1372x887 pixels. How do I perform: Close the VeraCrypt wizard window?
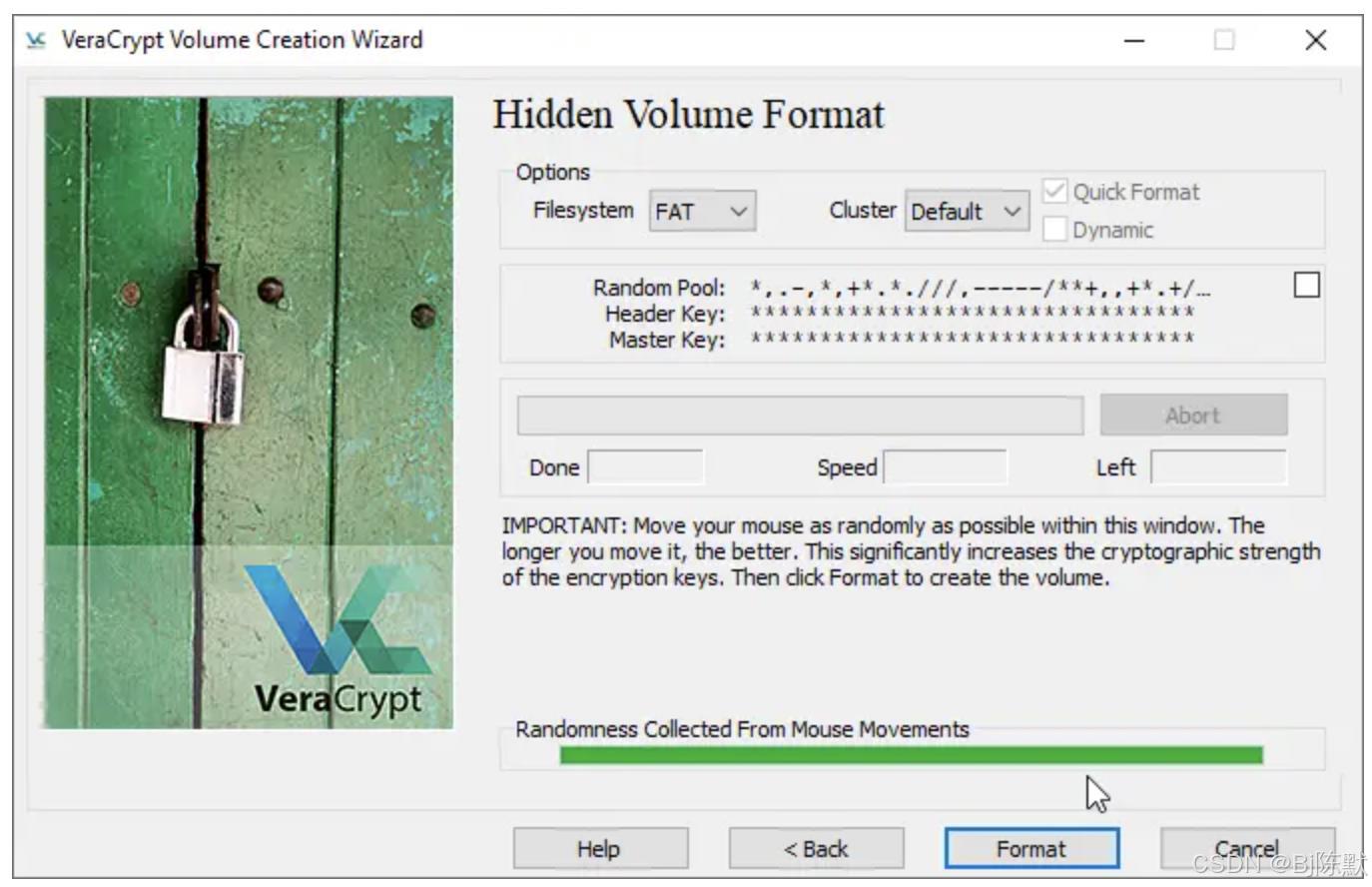coord(1316,40)
